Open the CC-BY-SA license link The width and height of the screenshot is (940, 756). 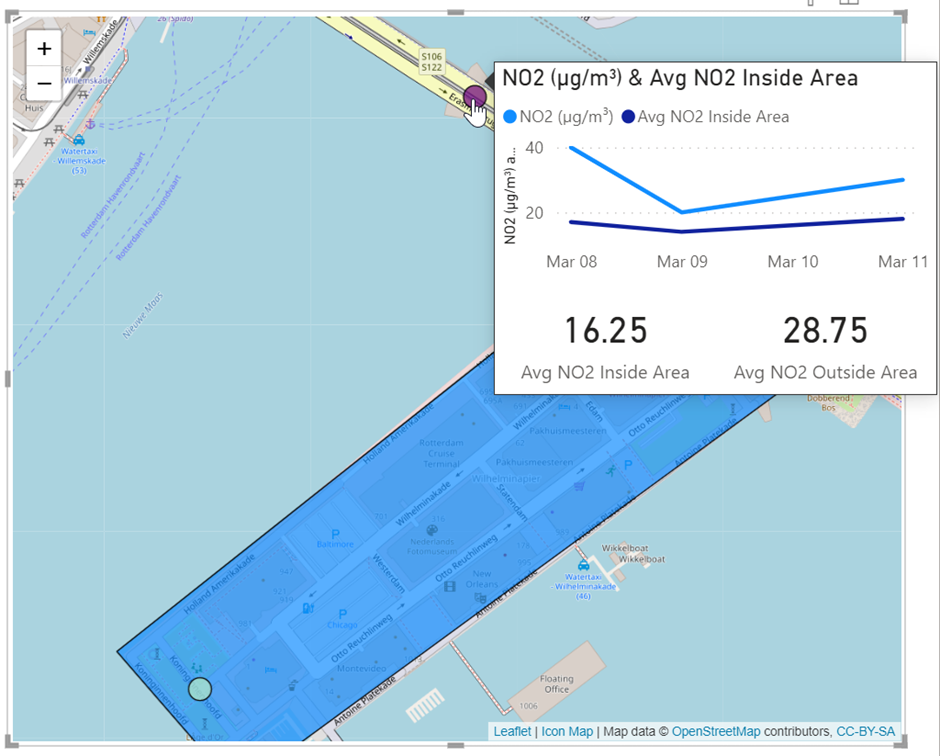point(865,732)
